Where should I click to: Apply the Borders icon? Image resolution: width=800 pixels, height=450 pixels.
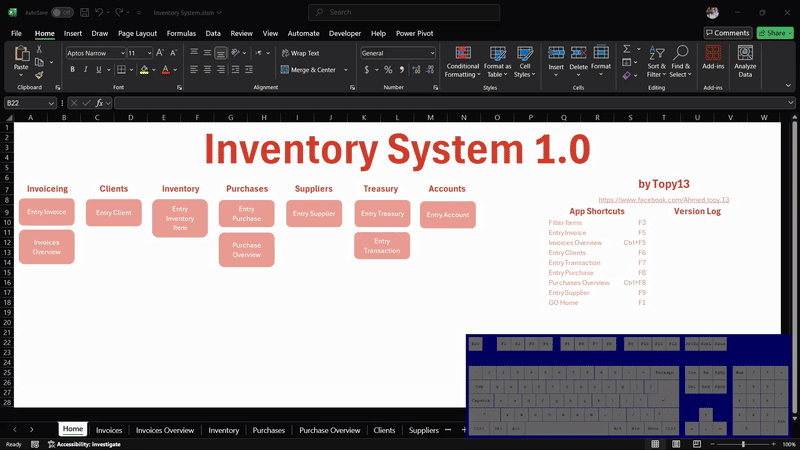click(x=121, y=69)
